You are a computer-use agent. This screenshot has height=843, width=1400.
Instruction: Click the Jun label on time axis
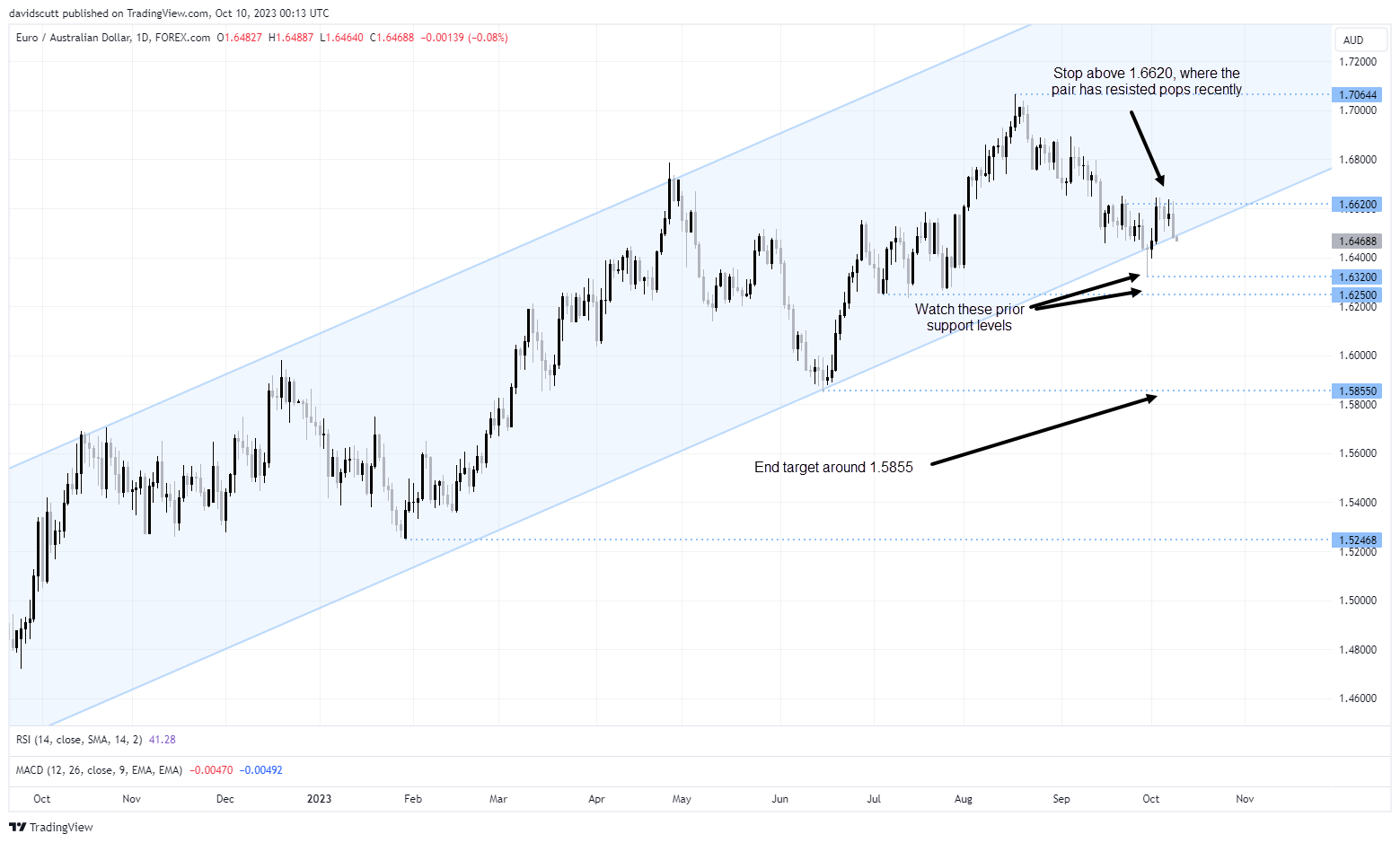point(780,799)
